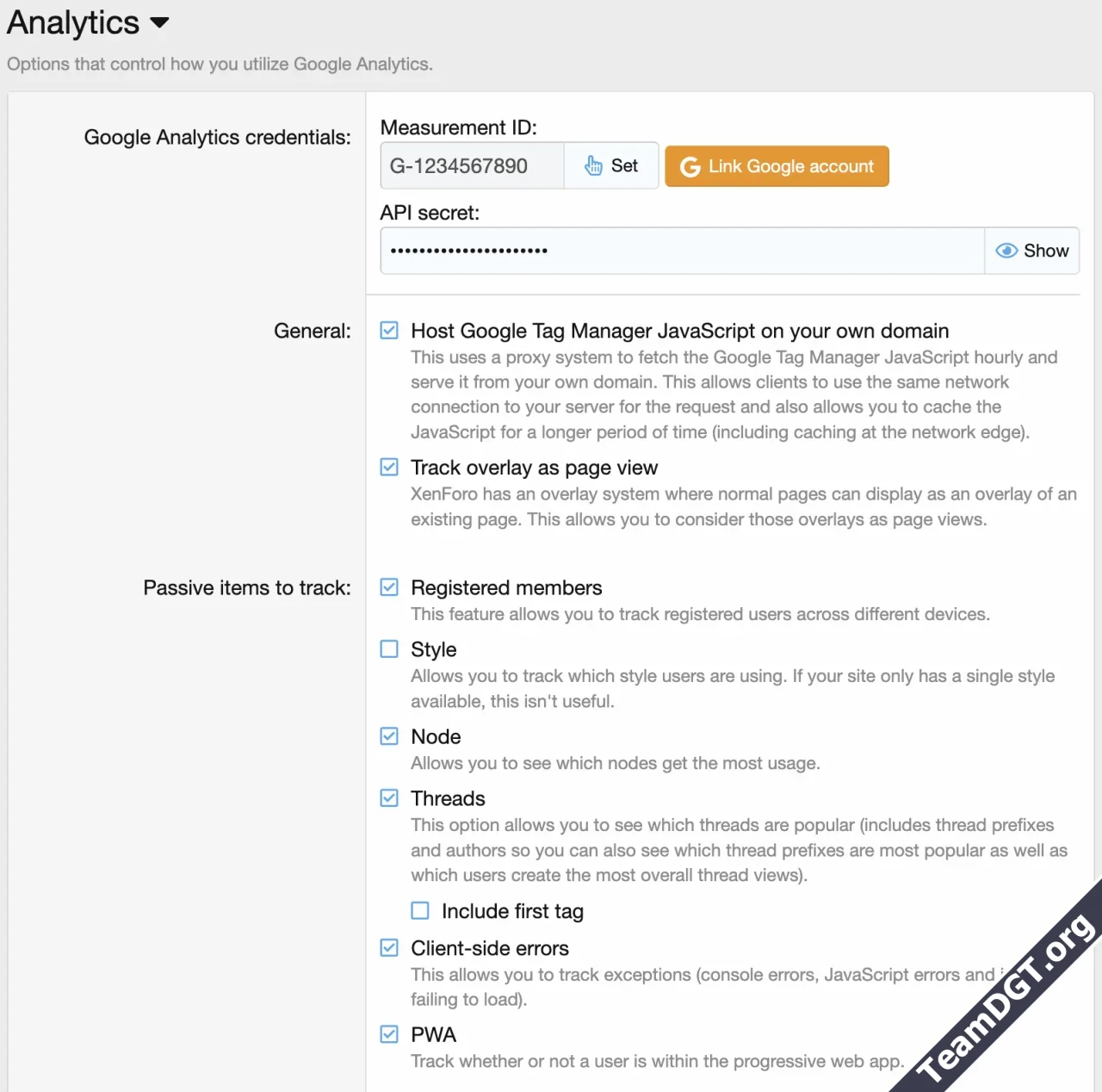Click the Analytics page heading
This screenshot has height=1092, width=1102.
[73, 22]
